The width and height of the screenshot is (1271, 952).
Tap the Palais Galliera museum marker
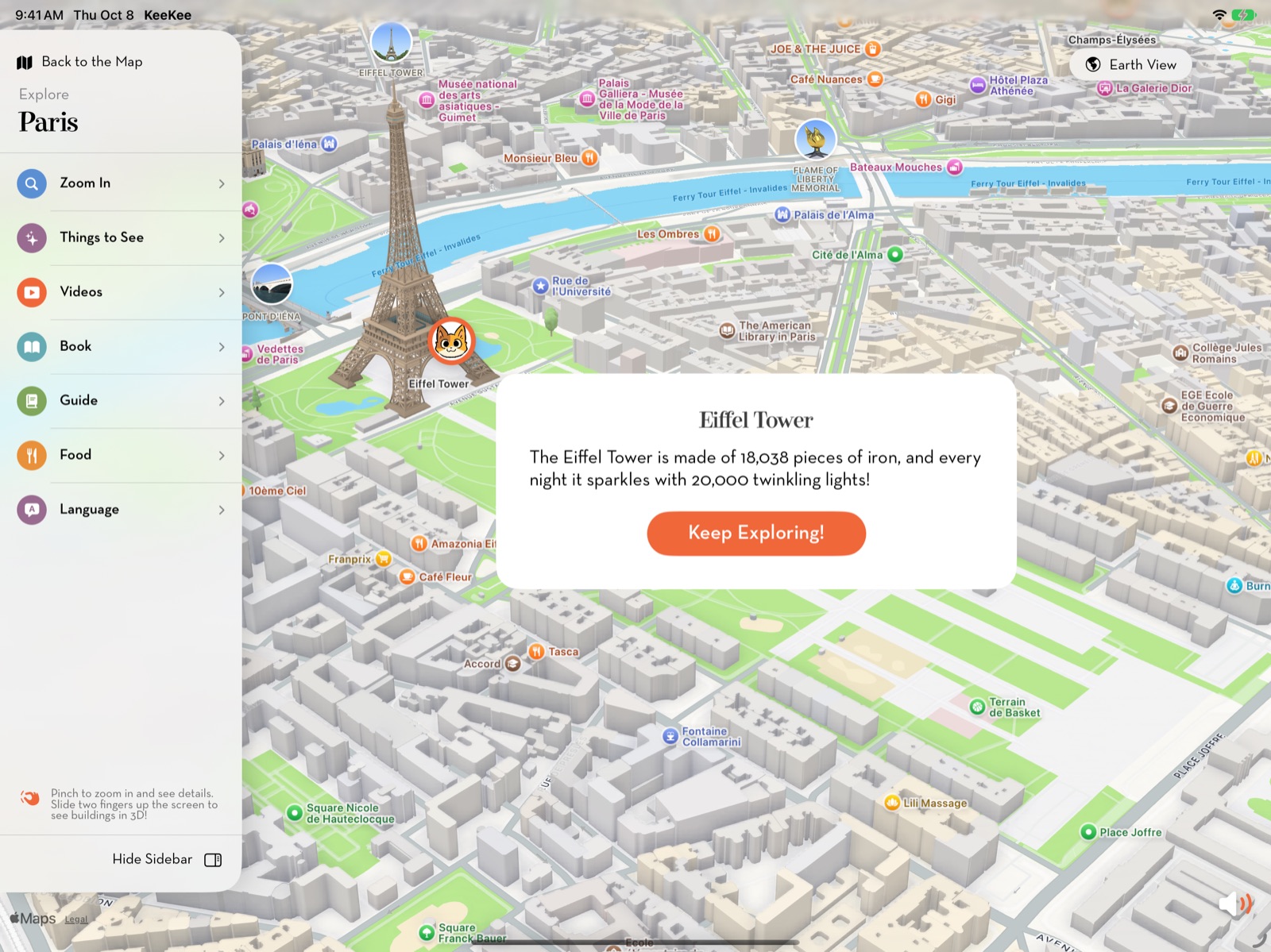click(587, 99)
